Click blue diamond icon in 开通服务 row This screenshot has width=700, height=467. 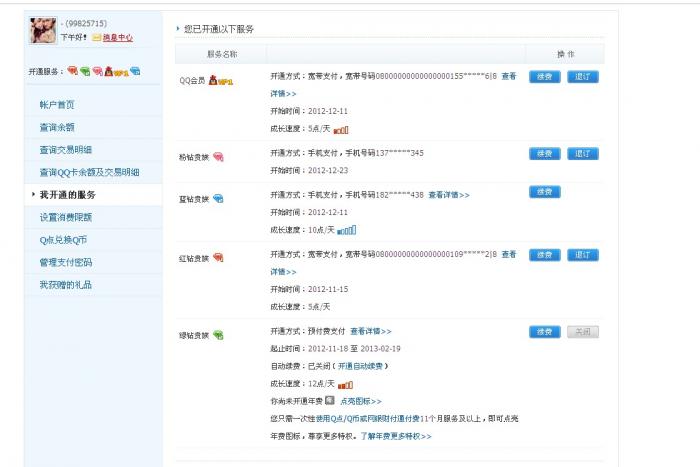135,71
